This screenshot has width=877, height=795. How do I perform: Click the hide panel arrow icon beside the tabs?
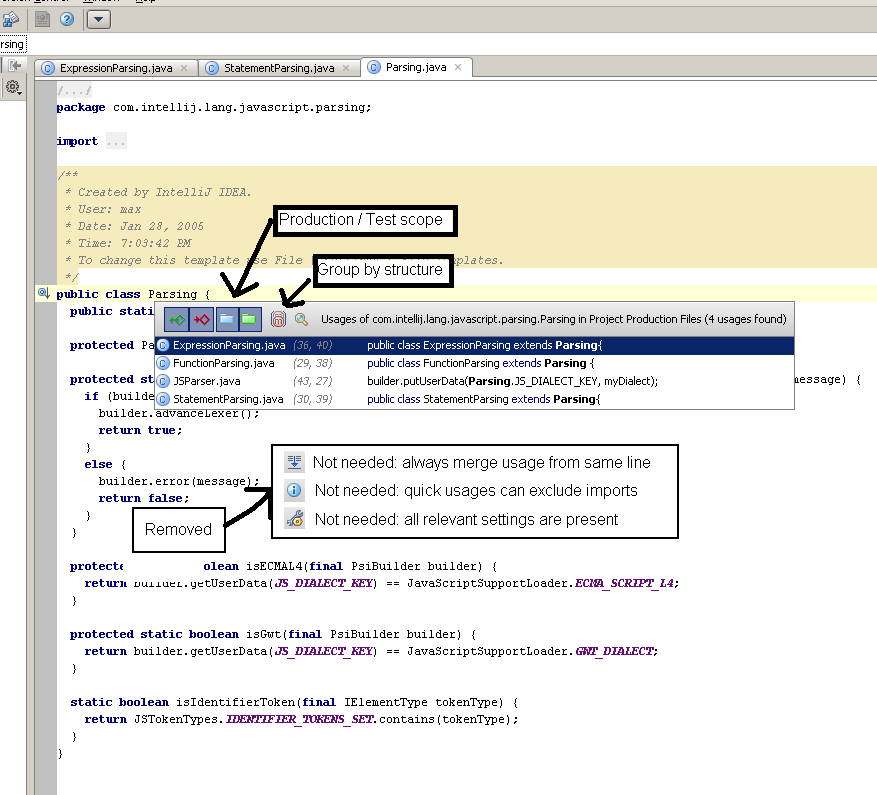15,65
